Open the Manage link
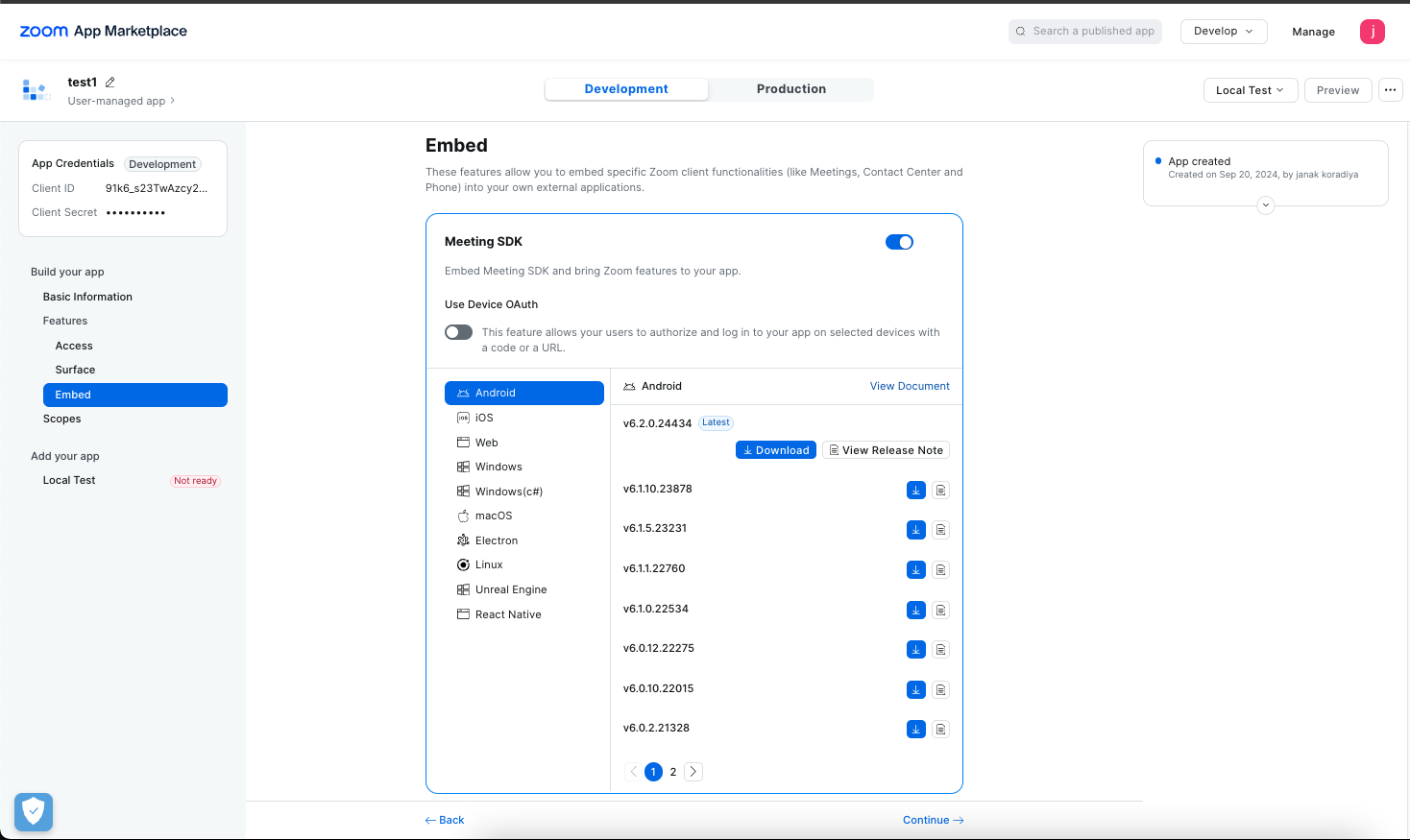The width and height of the screenshot is (1410, 840). tap(1313, 32)
